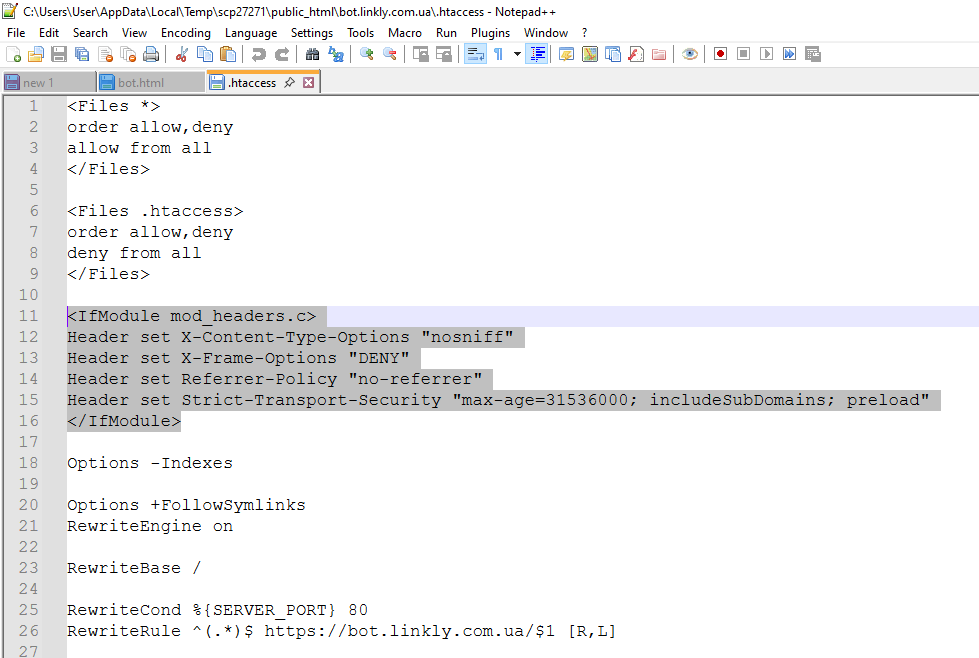Click the define your language icon
Image resolution: width=979 pixels, height=658 pixels.
pos(567,54)
